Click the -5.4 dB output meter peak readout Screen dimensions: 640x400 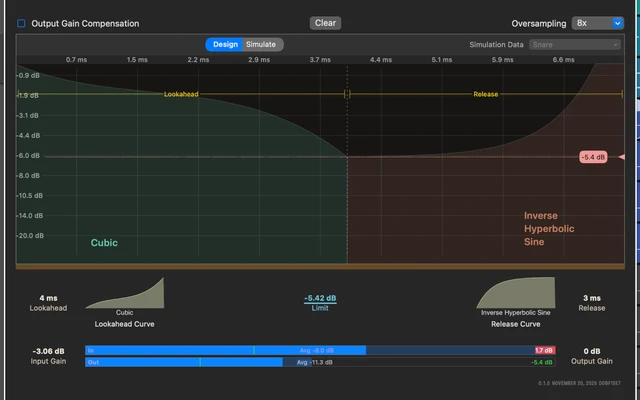pyautogui.click(x=544, y=362)
